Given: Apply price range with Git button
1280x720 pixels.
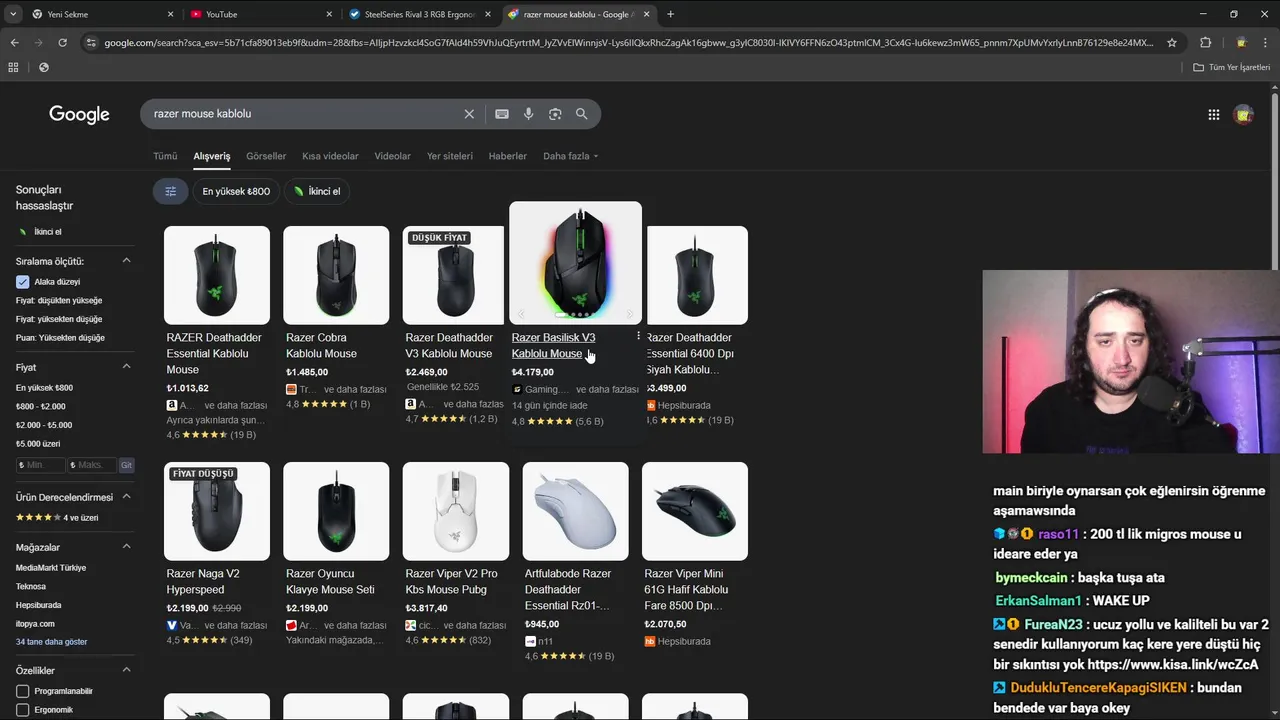Looking at the screenshot, I should [x=126, y=465].
